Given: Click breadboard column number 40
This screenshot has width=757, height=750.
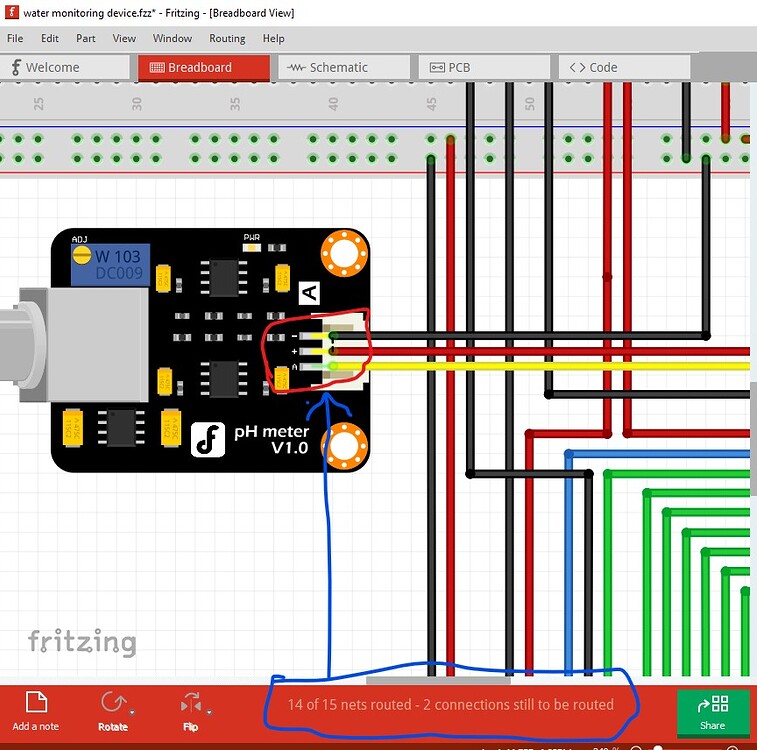Looking at the screenshot, I should coord(333,103).
